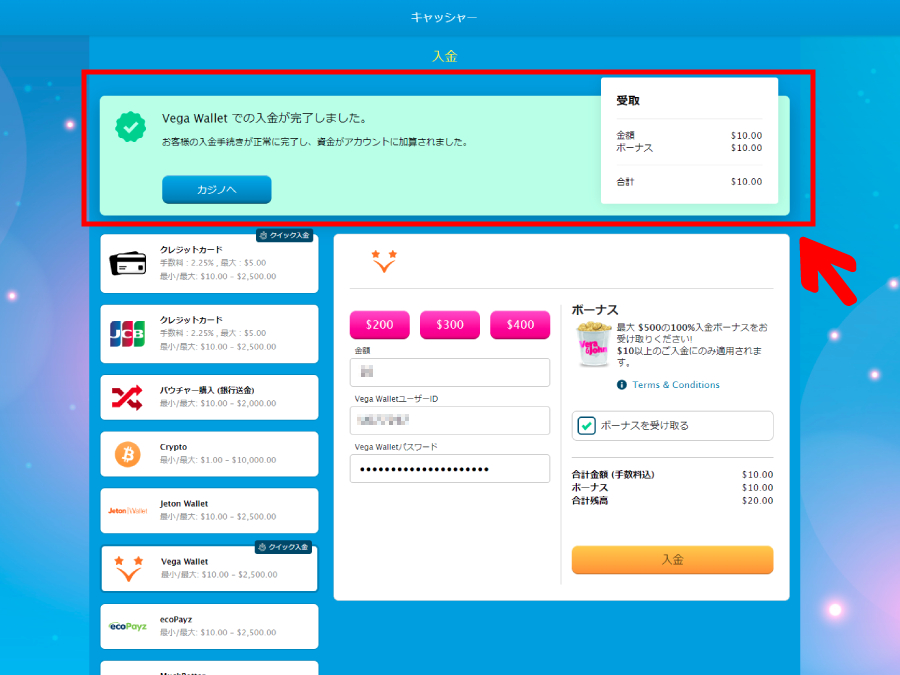Select the $400 quick amount button
Screen dimensions: 900x675
(x=520, y=325)
